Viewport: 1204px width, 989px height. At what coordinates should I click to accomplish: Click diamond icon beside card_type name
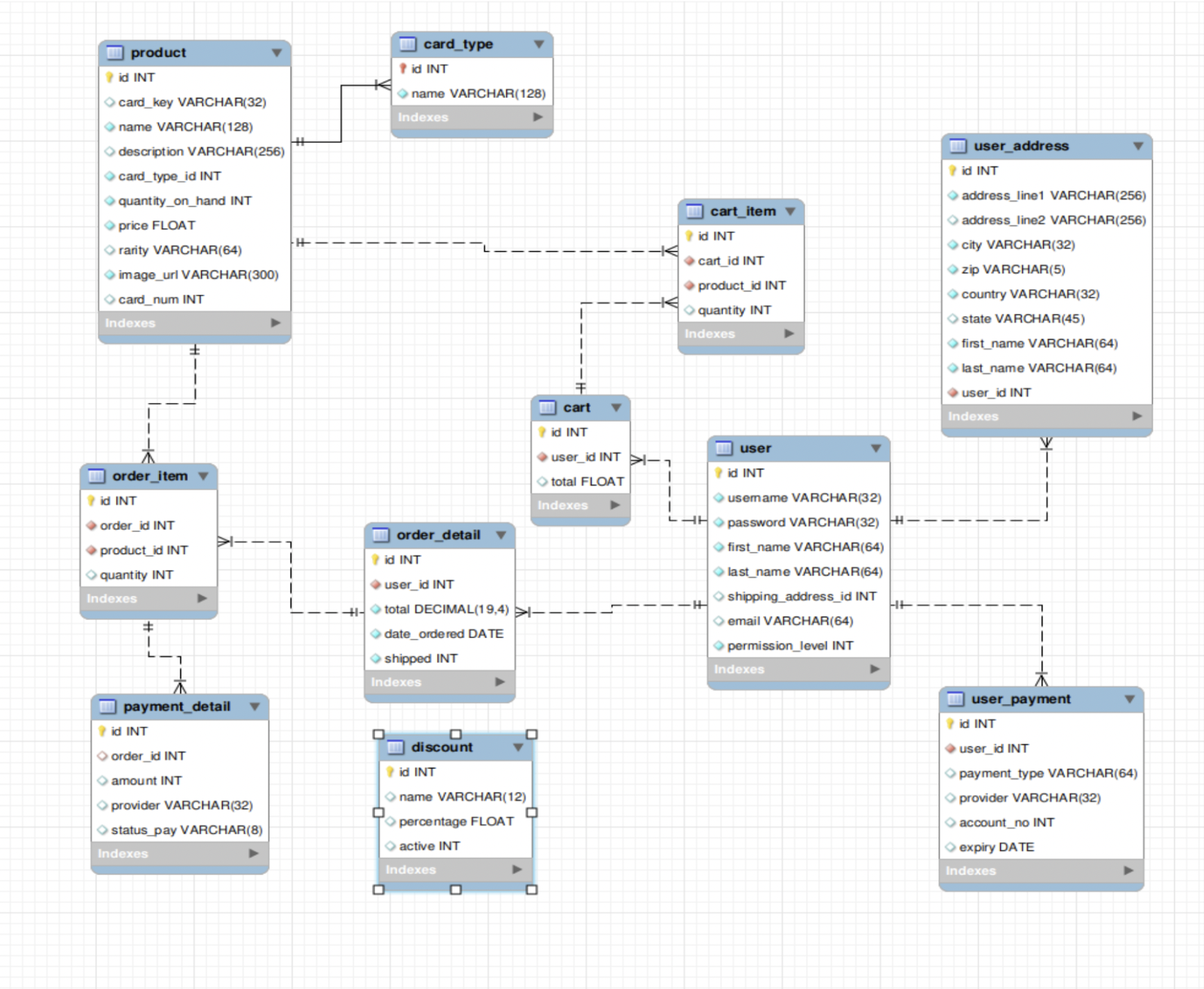pos(403,94)
